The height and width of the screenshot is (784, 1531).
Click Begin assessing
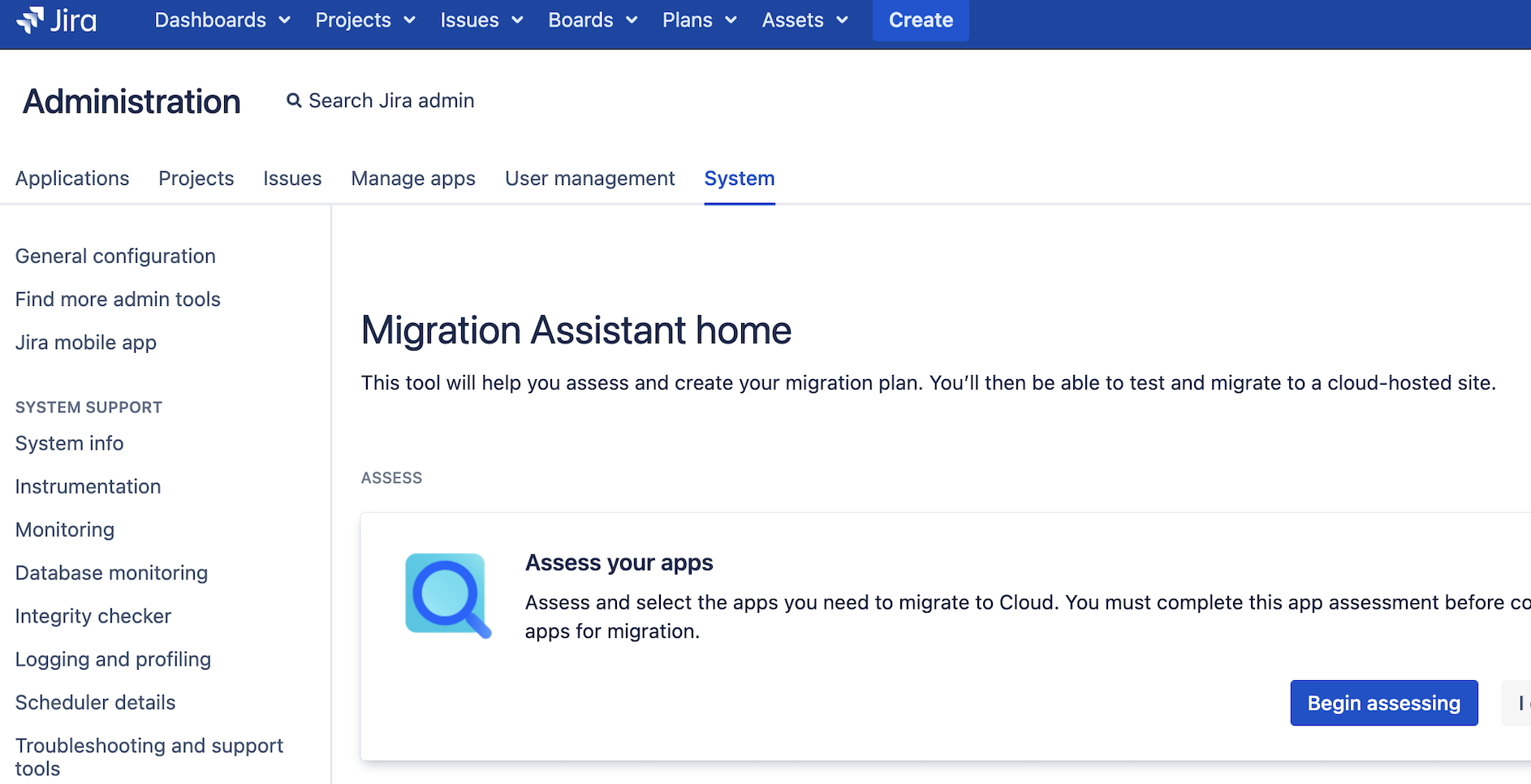click(1384, 703)
